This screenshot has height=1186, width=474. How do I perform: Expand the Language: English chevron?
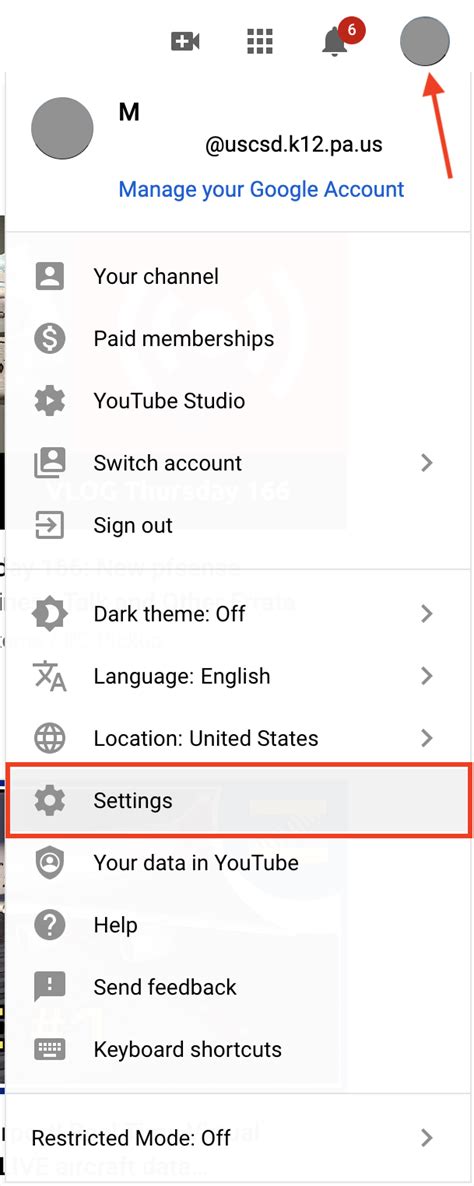point(427,675)
